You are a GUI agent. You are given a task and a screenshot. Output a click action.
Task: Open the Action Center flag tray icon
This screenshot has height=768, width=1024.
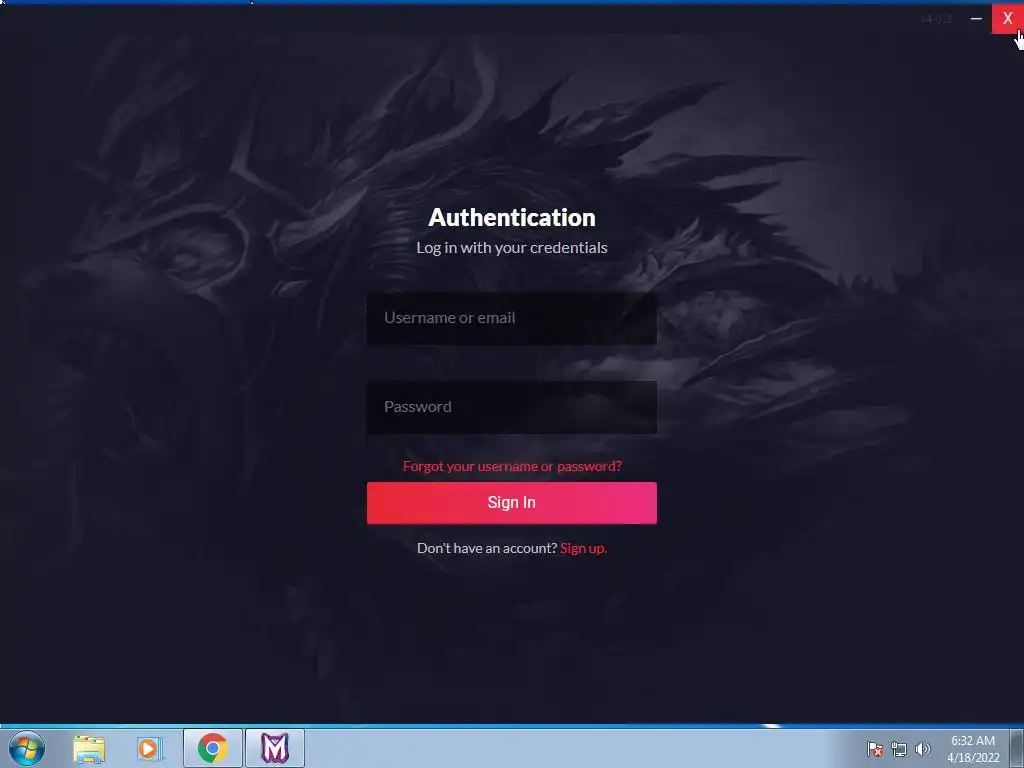point(875,749)
